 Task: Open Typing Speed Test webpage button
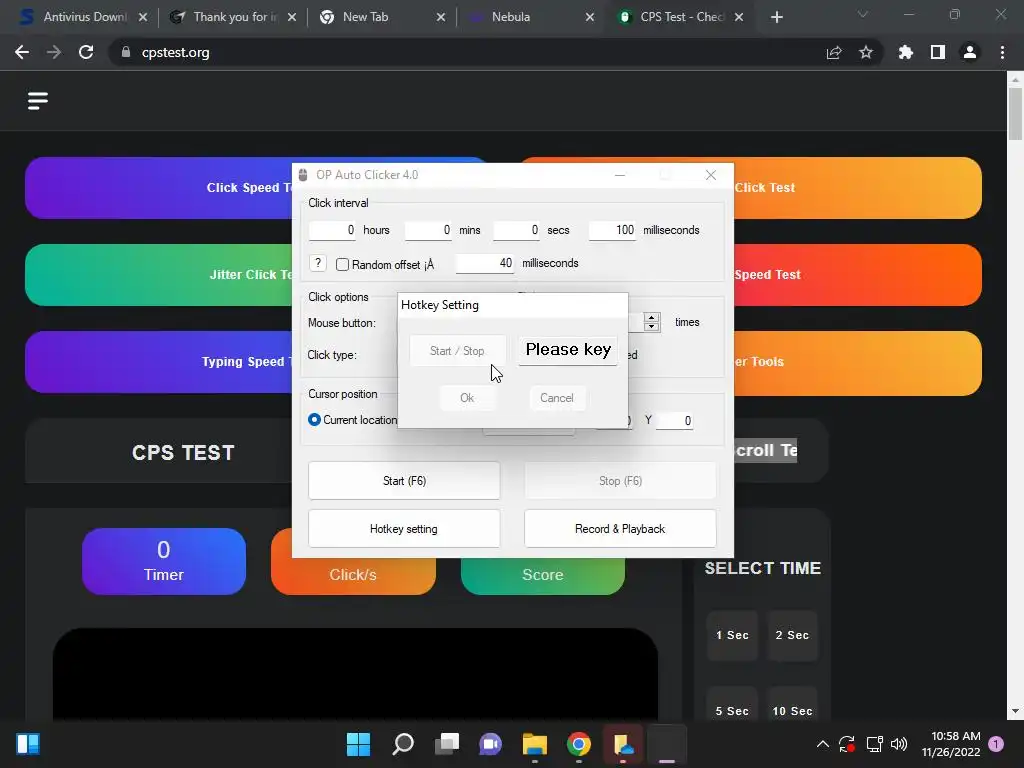pyautogui.click(x=159, y=361)
